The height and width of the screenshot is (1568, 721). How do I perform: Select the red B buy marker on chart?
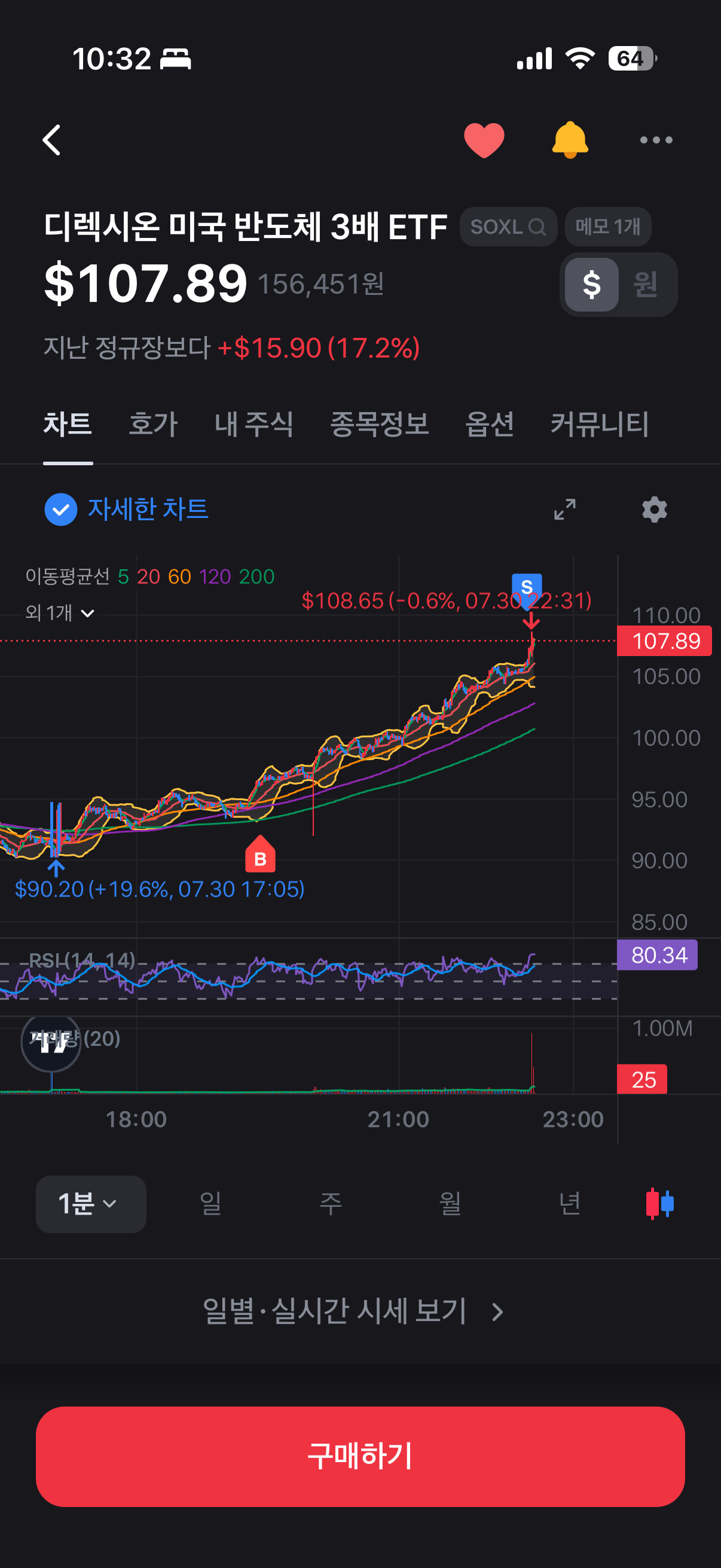click(x=261, y=855)
